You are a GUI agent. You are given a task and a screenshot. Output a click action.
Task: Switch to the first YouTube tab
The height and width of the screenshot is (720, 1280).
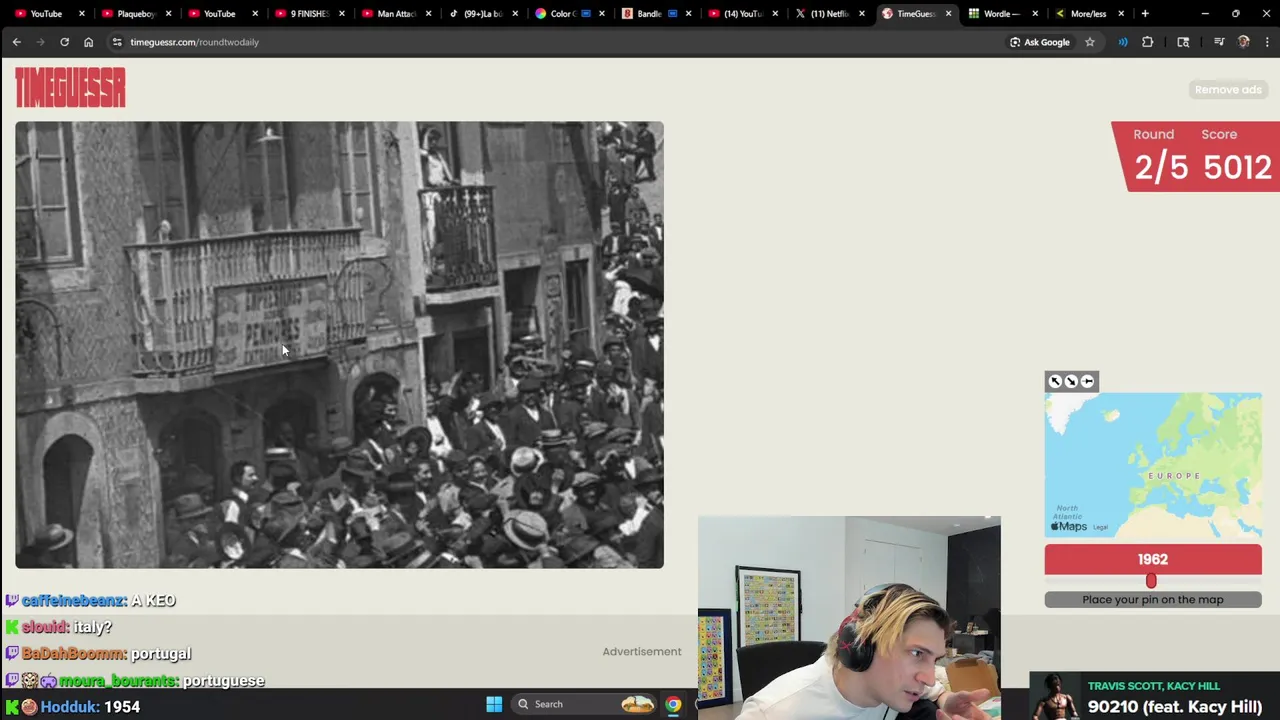click(x=46, y=14)
